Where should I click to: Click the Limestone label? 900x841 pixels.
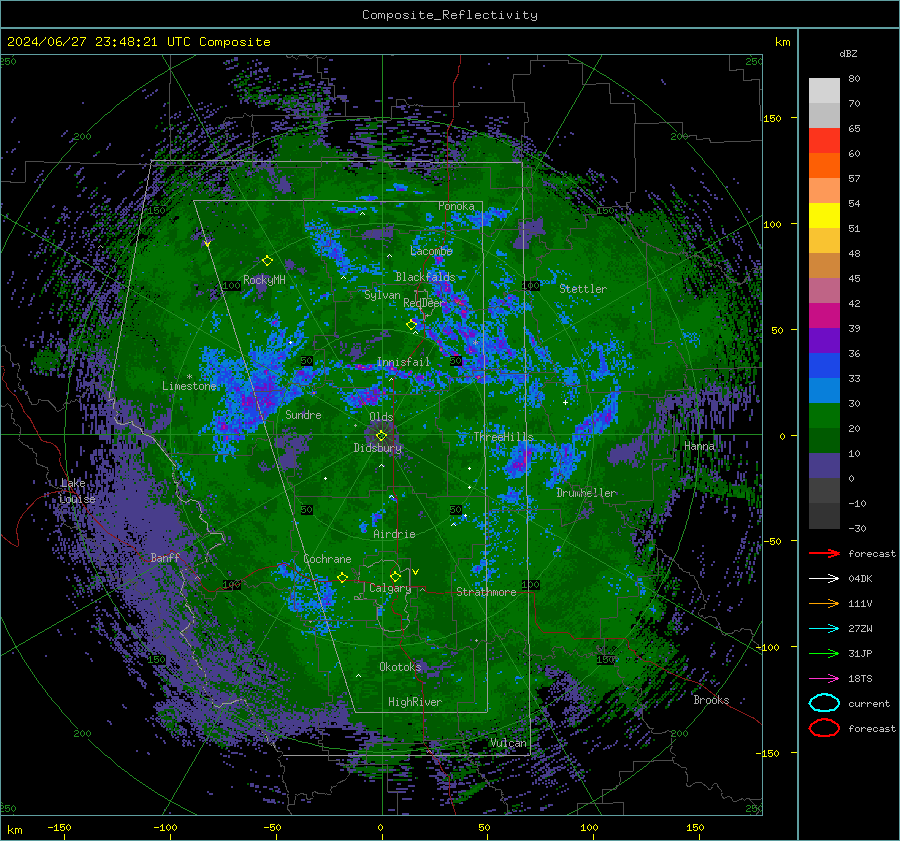[189, 386]
